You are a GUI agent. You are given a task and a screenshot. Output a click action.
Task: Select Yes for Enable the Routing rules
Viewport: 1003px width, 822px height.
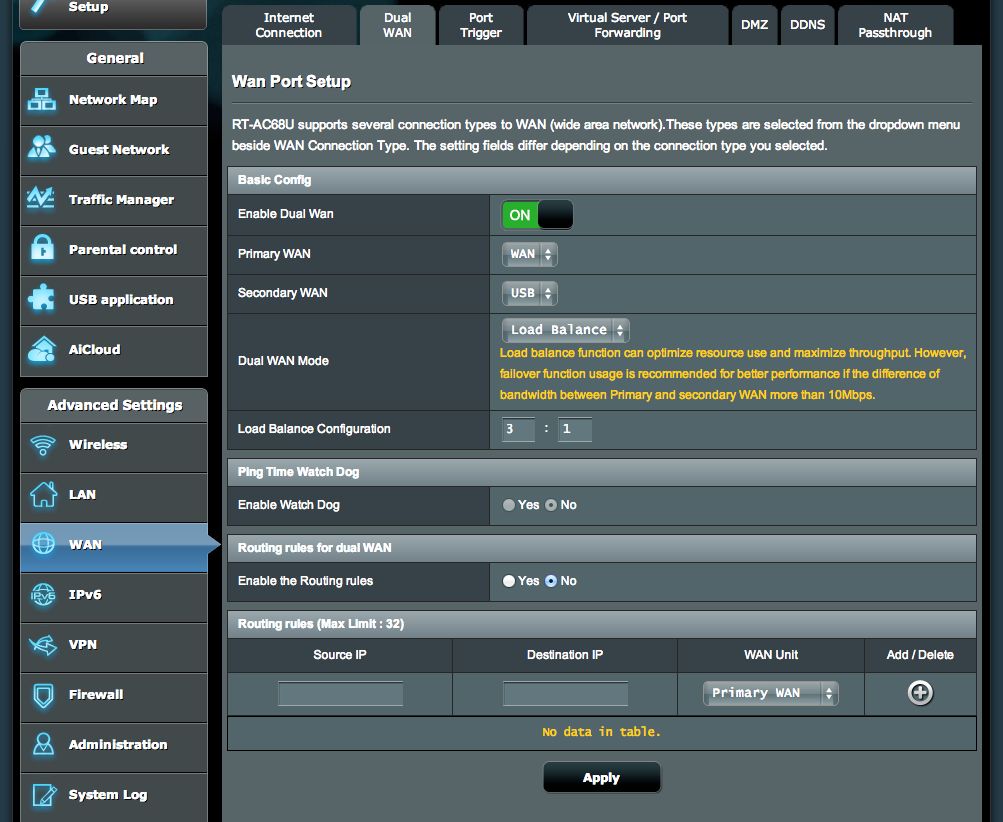(x=509, y=581)
